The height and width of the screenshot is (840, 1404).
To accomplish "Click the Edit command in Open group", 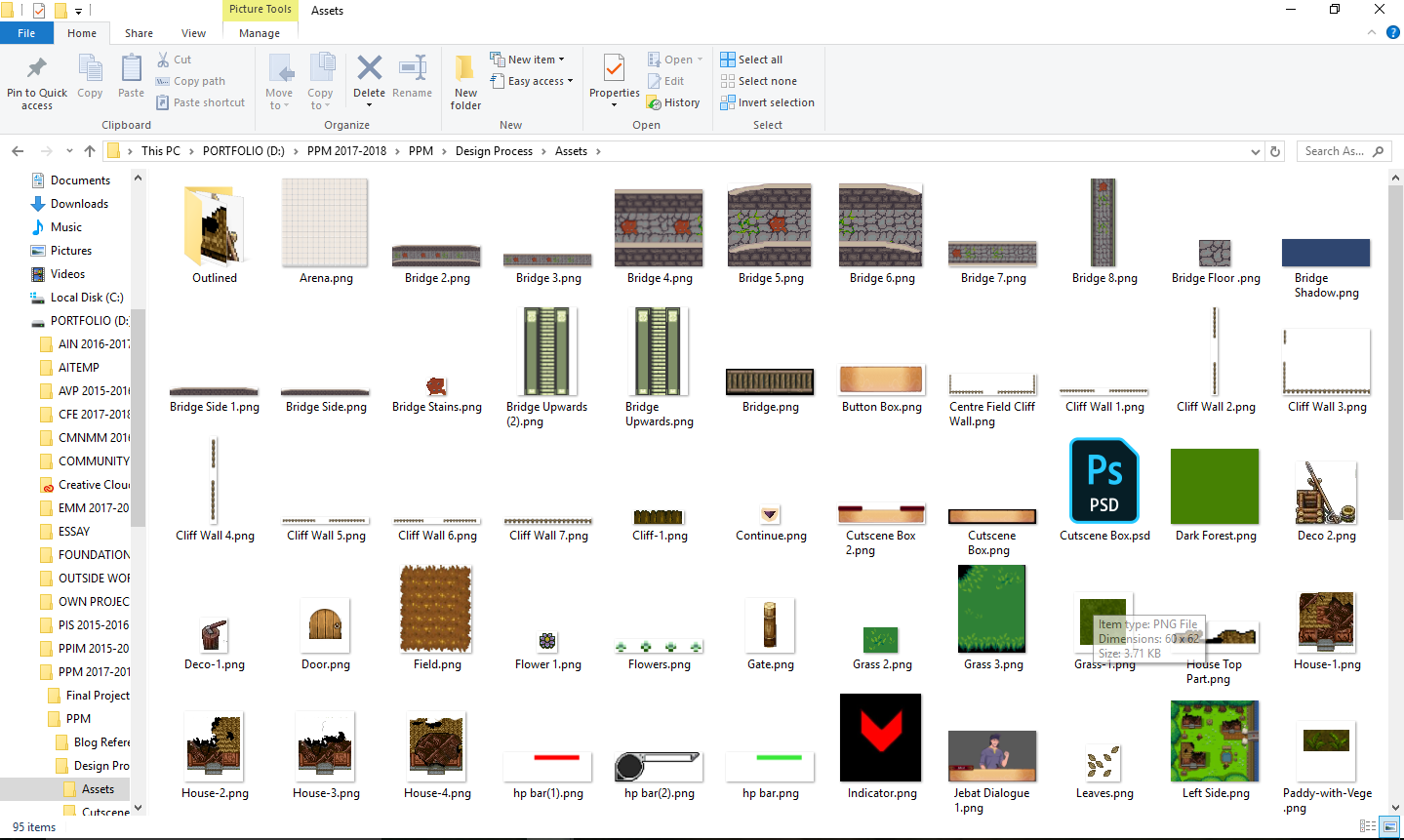I will pyautogui.click(x=665, y=81).
